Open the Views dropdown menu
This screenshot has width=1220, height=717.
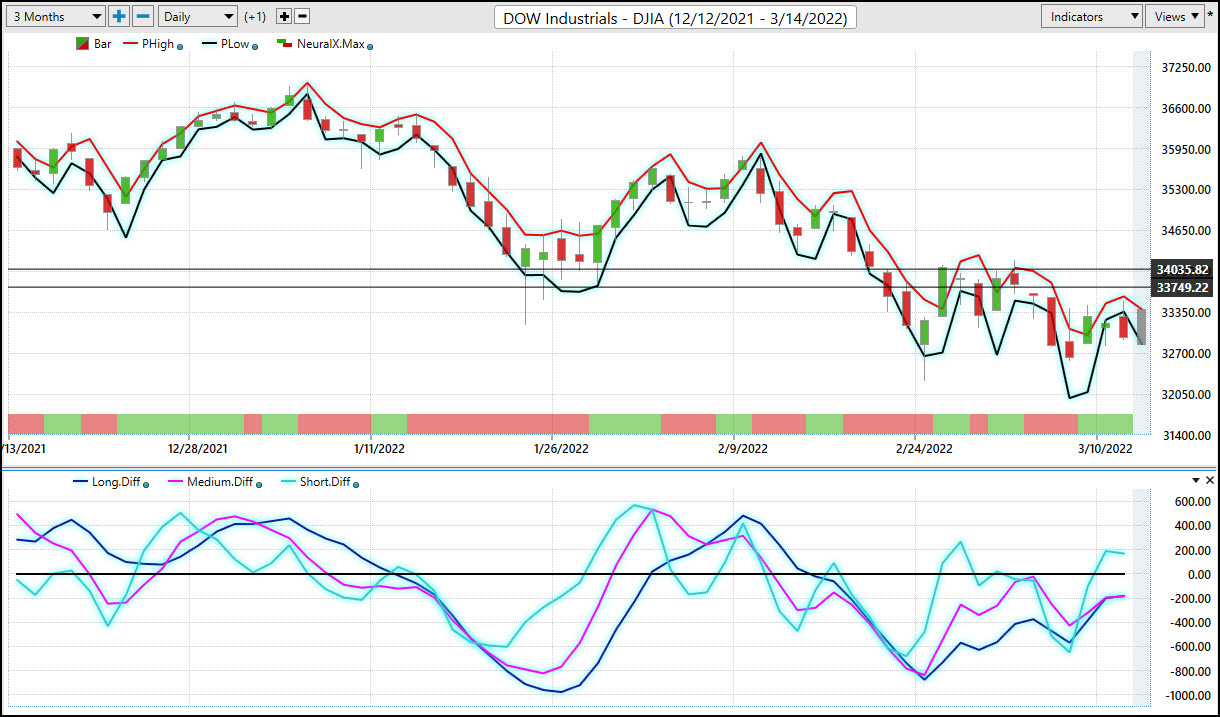click(x=1175, y=16)
